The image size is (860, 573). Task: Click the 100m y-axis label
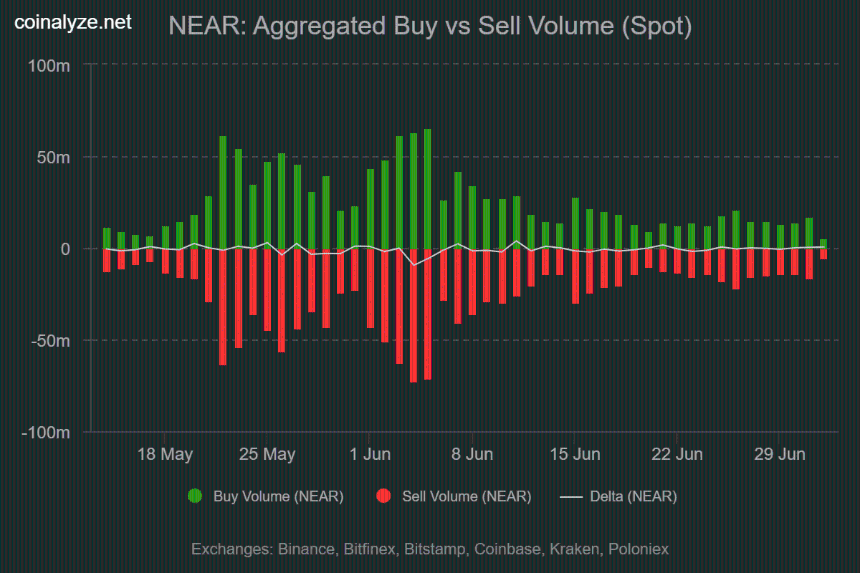49,66
